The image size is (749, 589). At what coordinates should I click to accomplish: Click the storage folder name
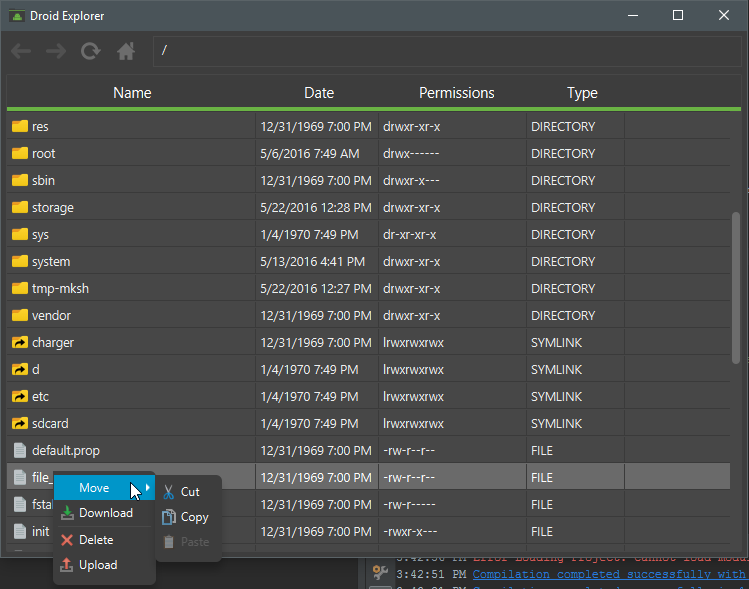53,208
